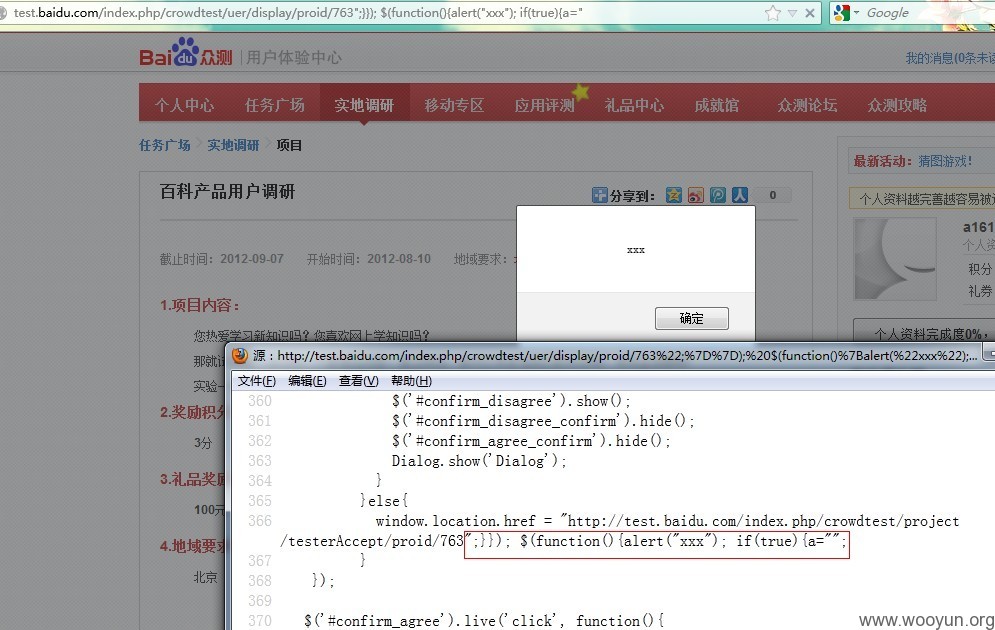
Task: Share via the Renren icon
Action: click(740, 195)
